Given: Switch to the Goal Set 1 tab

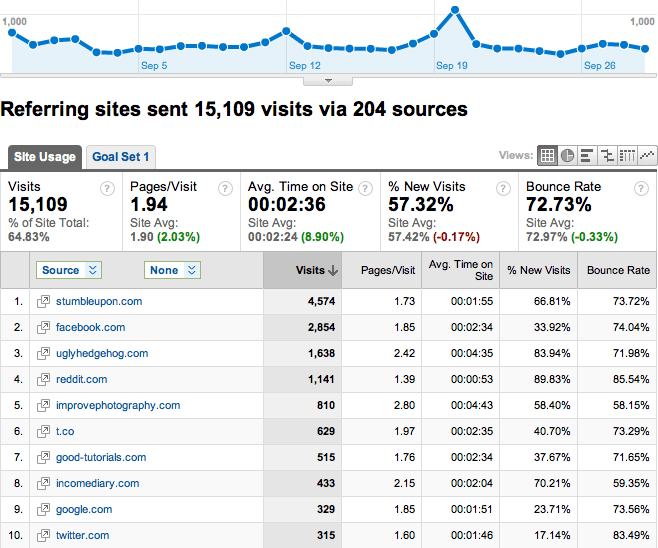Looking at the screenshot, I should [120, 157].
